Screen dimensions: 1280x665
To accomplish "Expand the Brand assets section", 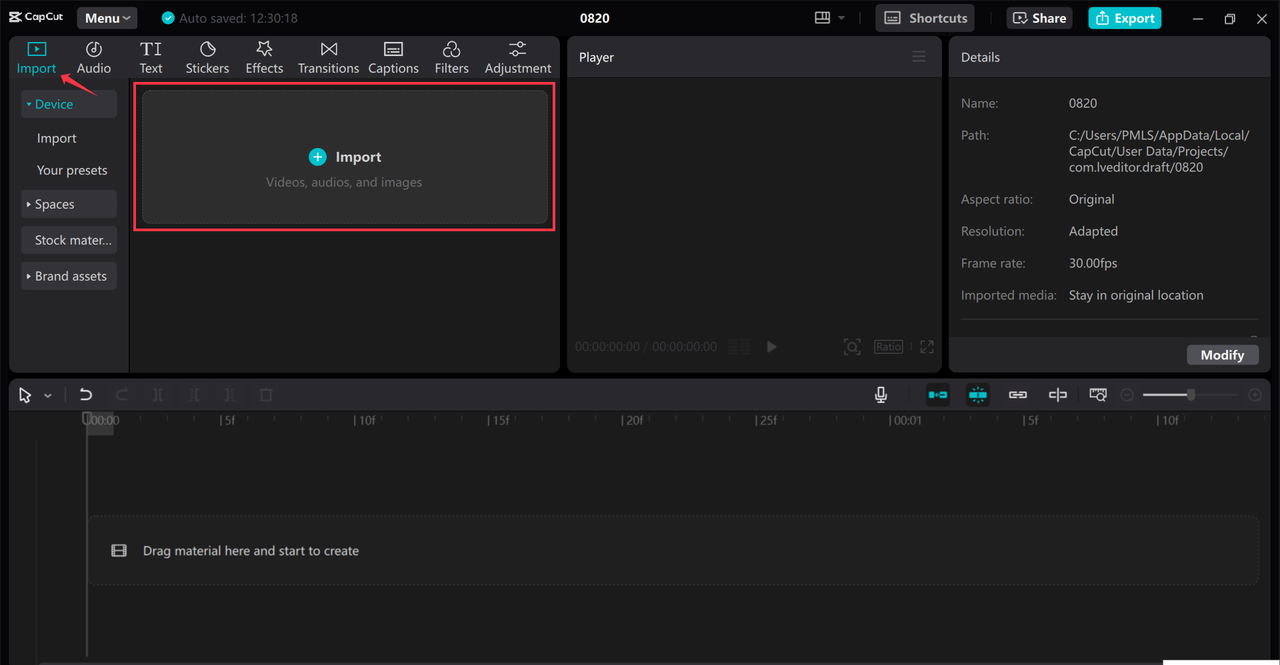I will click(x=68, y=276).
